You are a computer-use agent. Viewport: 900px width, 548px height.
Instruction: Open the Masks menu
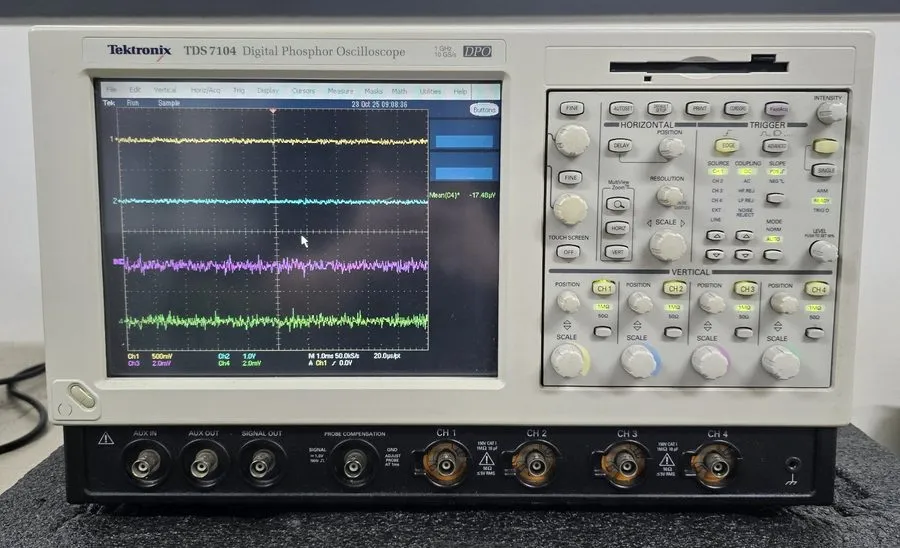pos(373,91)
